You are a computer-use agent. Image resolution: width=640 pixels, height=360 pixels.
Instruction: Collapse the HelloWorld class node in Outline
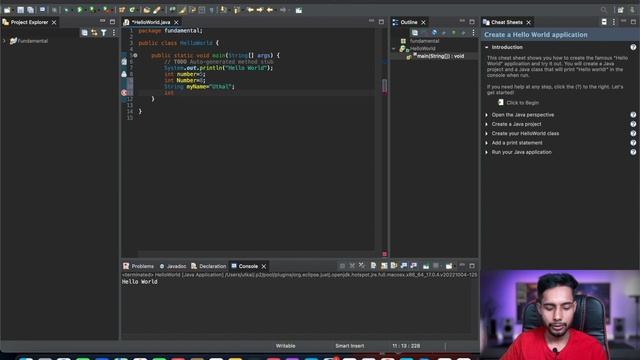point(394,49)
